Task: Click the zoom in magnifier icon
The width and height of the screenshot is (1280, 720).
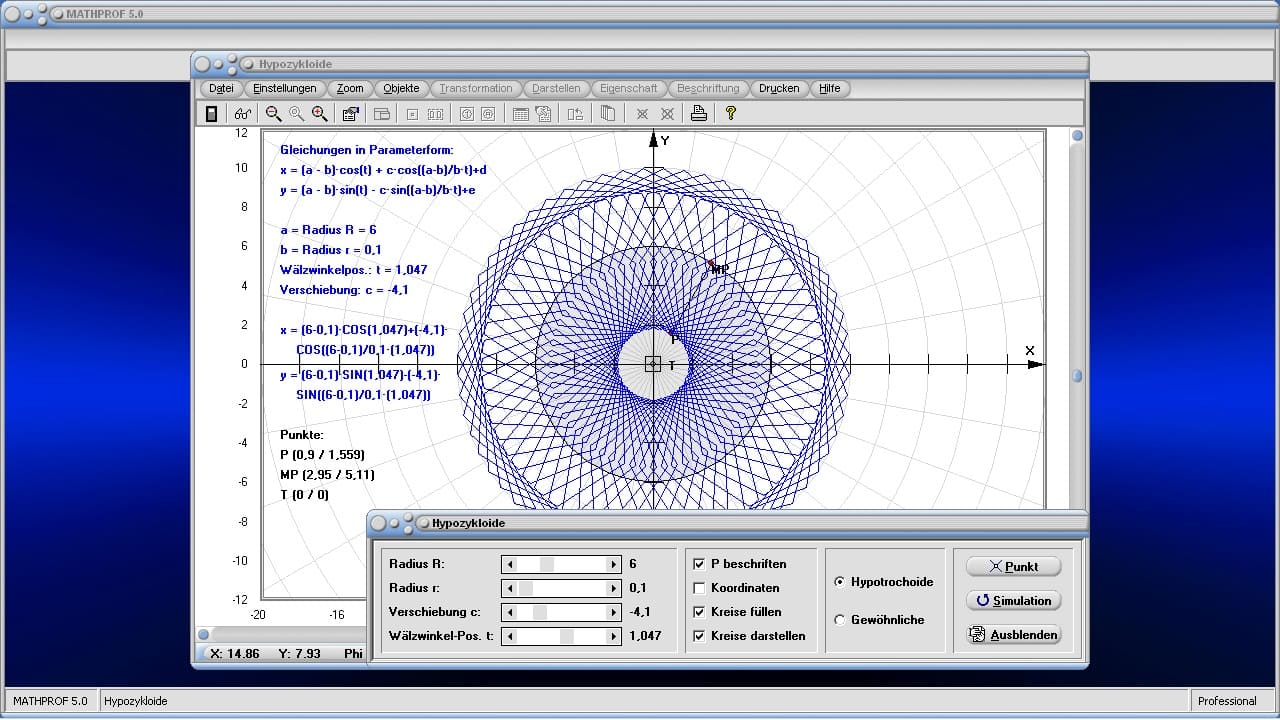Action: (x=320, y=114)
